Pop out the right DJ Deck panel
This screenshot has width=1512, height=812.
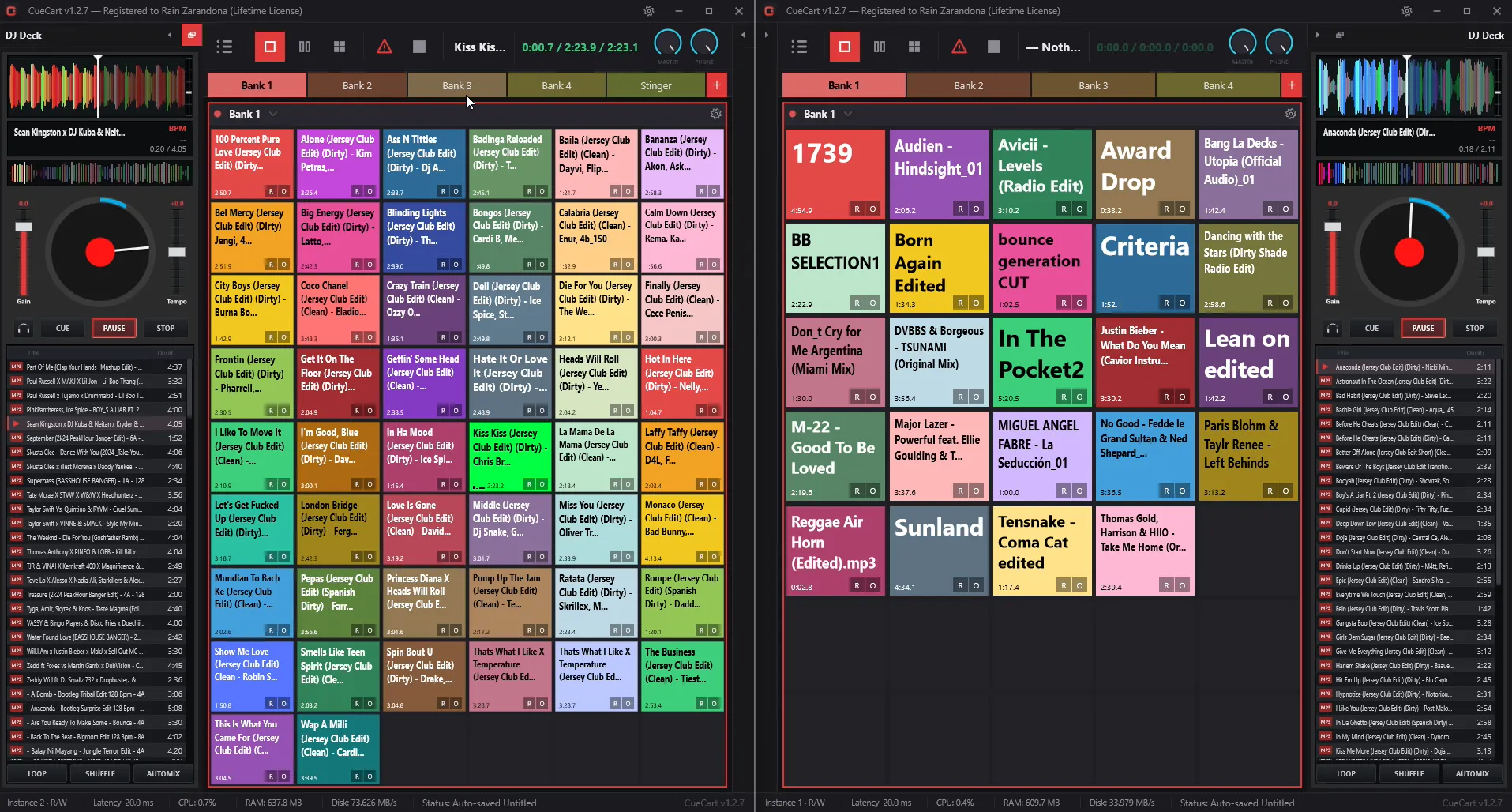tap(1340, 35)
